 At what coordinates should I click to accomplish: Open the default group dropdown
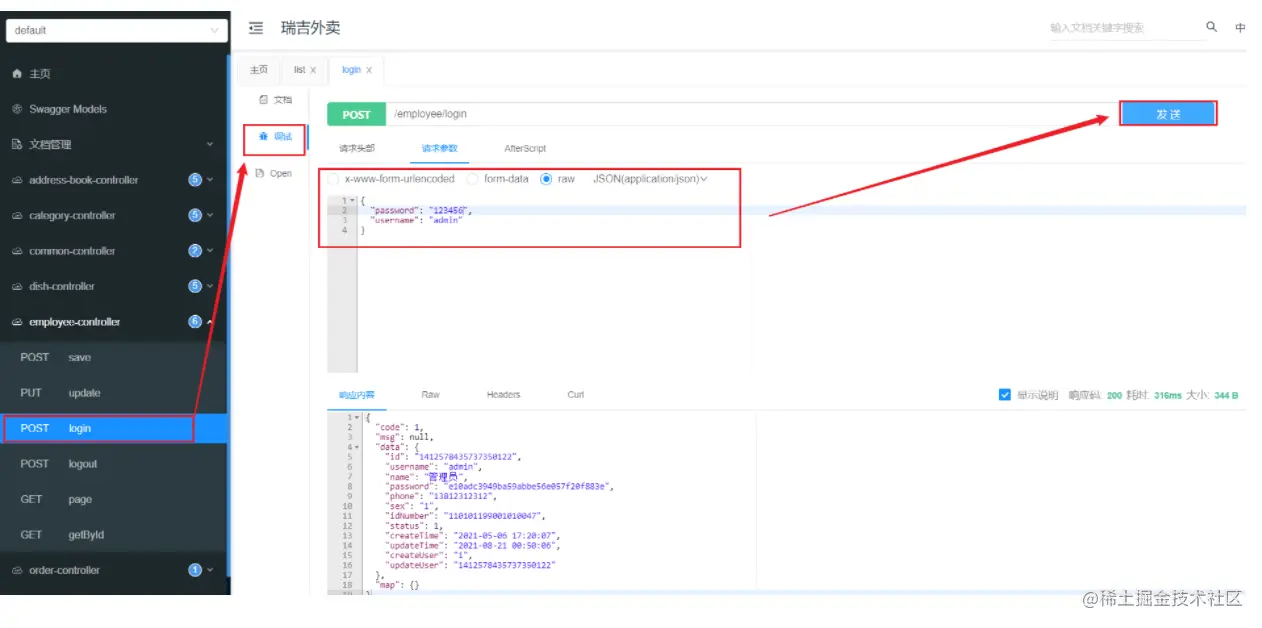tap(117, 31)
